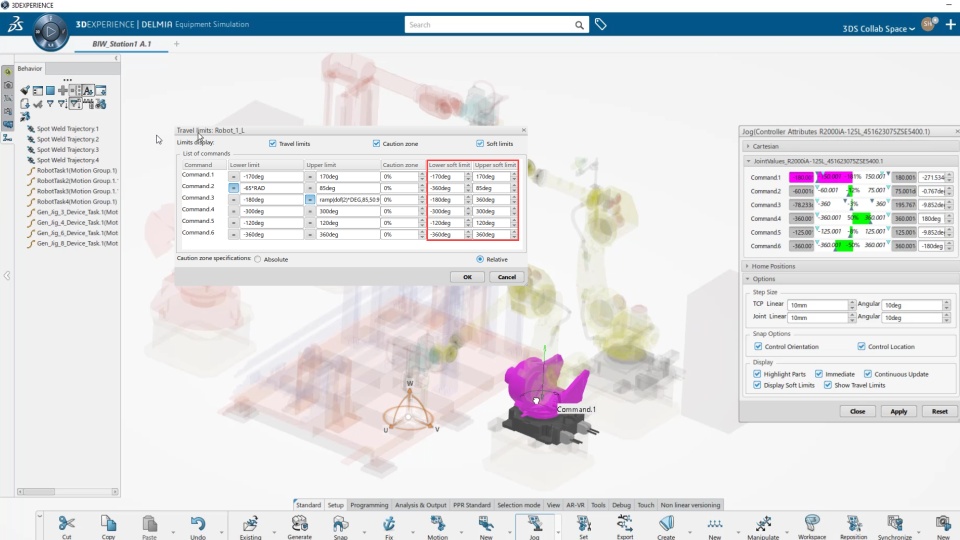Click the search magnifier icon
This screenshot has height=540, width=960.
coord(579,25)
